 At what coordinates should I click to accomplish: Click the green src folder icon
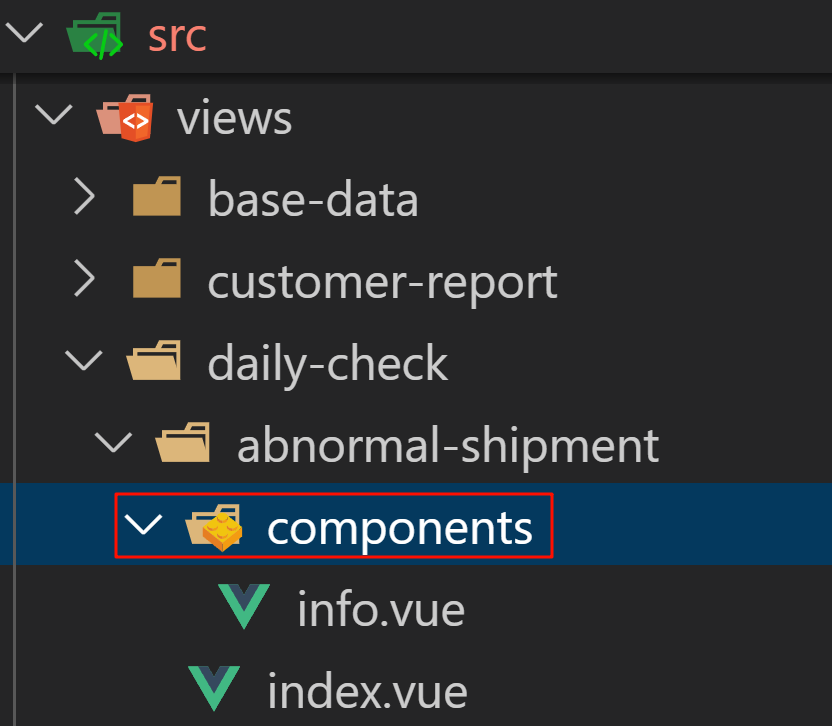tap(94, 36)
